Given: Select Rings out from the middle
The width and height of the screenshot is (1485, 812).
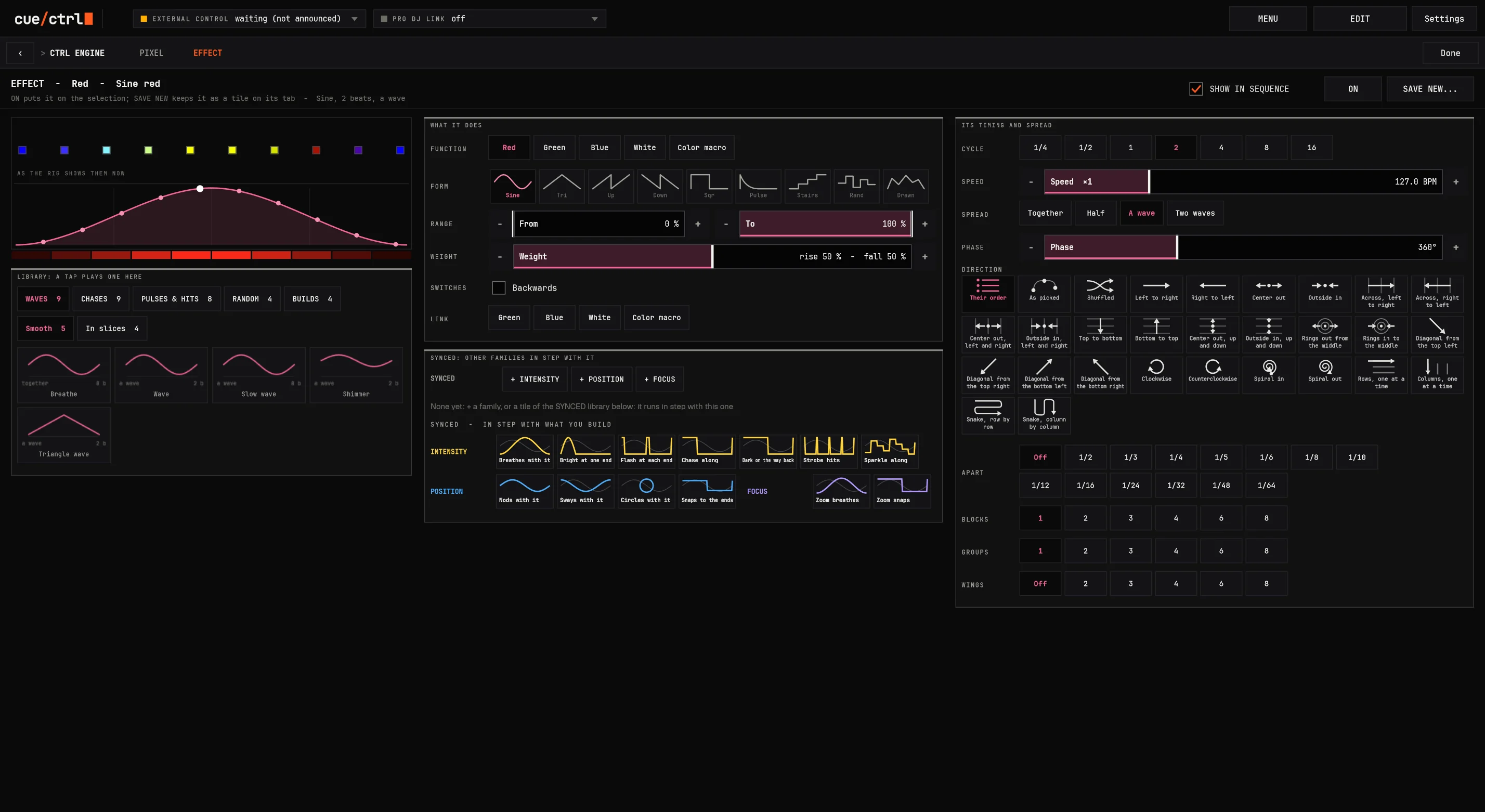Looking at the screenshot, I should click(x=1325, y=334).
